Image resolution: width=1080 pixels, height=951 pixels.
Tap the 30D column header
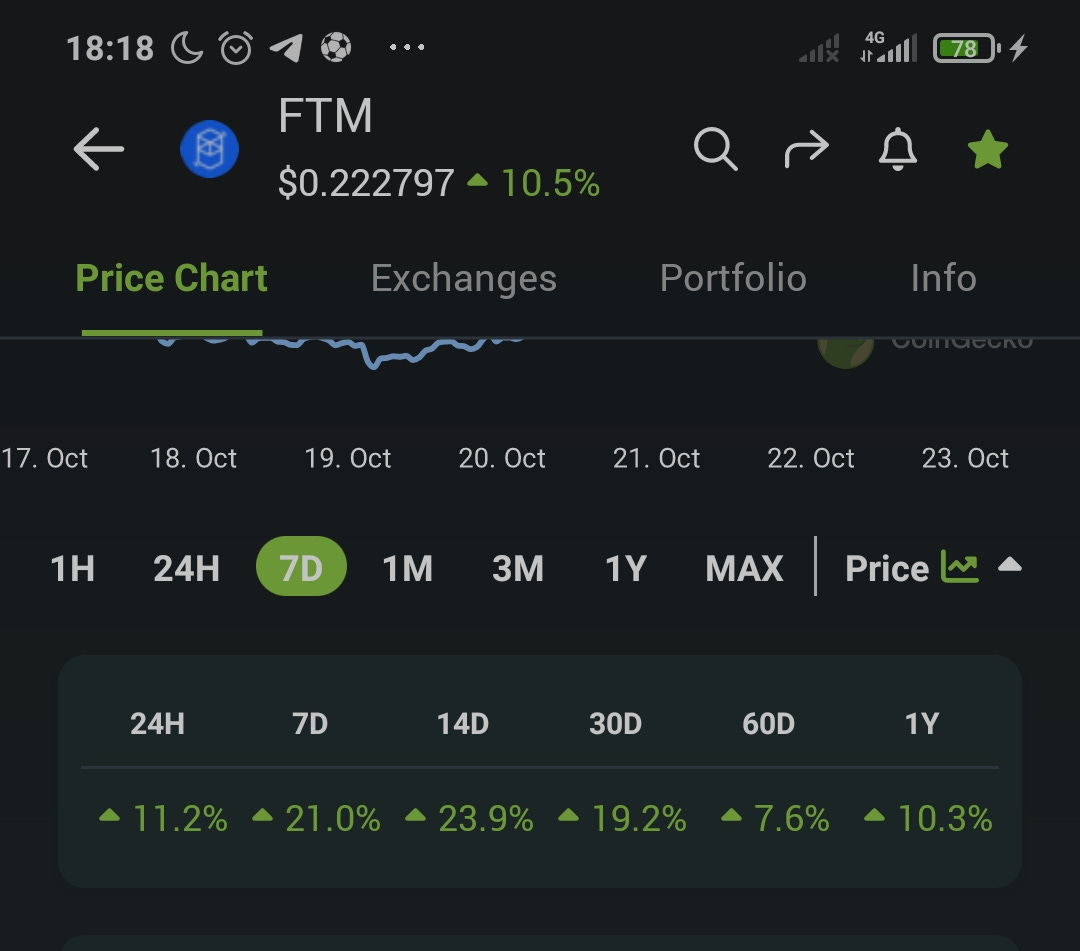[616, 724]
